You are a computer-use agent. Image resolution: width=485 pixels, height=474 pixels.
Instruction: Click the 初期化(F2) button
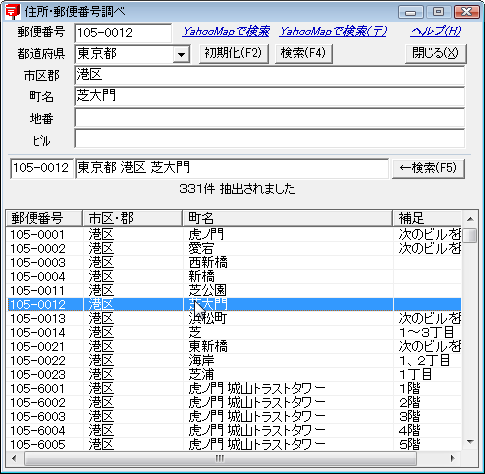[234, 53]
